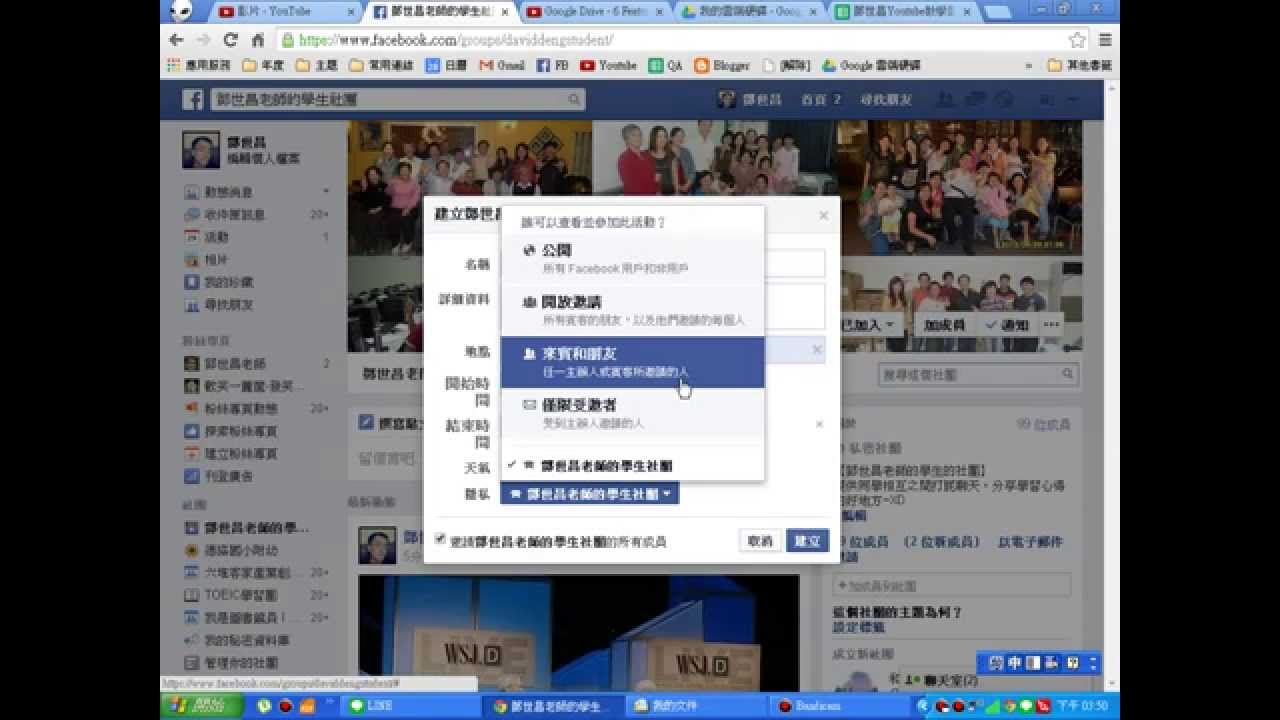Click the browser reload icon
The image size is (1280, 720).
tap(231, 40)
